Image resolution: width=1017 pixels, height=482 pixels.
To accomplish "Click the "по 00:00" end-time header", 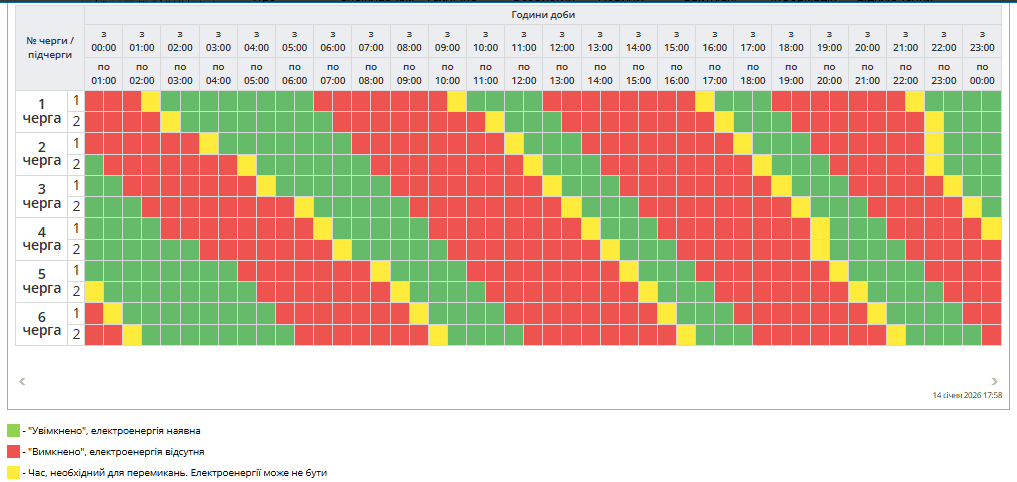I will (x=982, y=73).
